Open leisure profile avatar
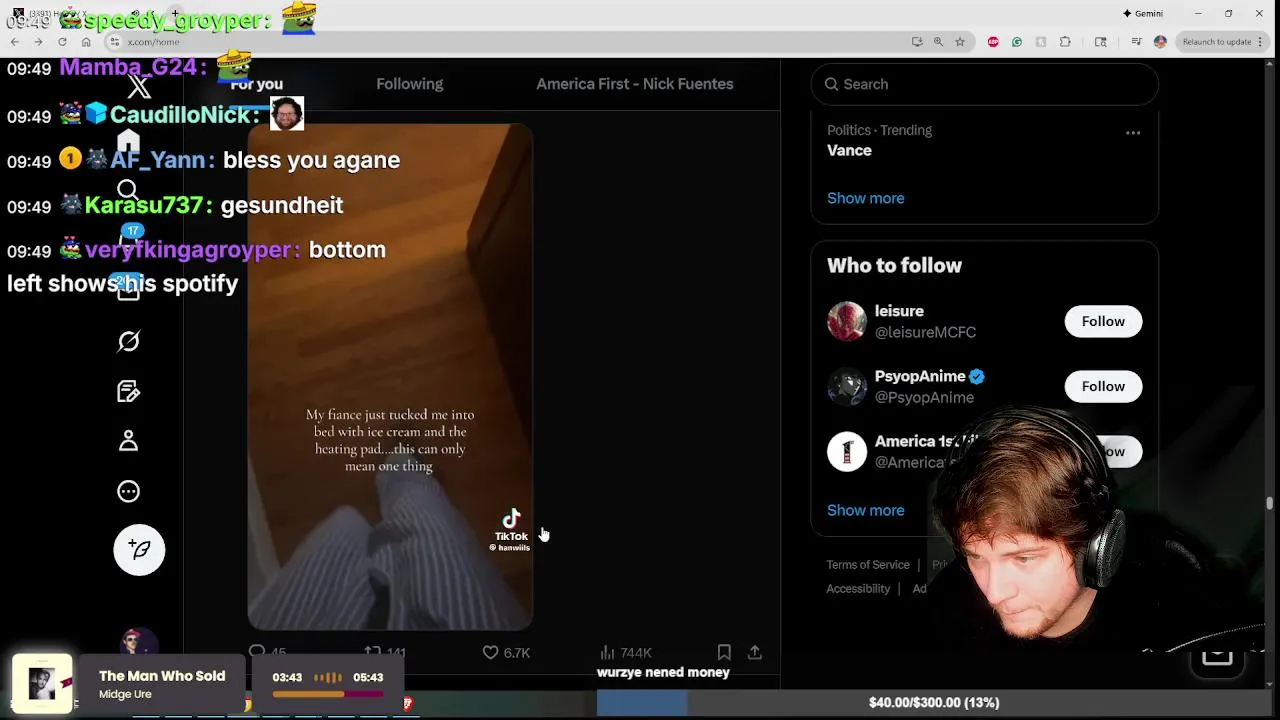Image resolution: width=1280 pixels, height=720 pixels. point(847,321)
